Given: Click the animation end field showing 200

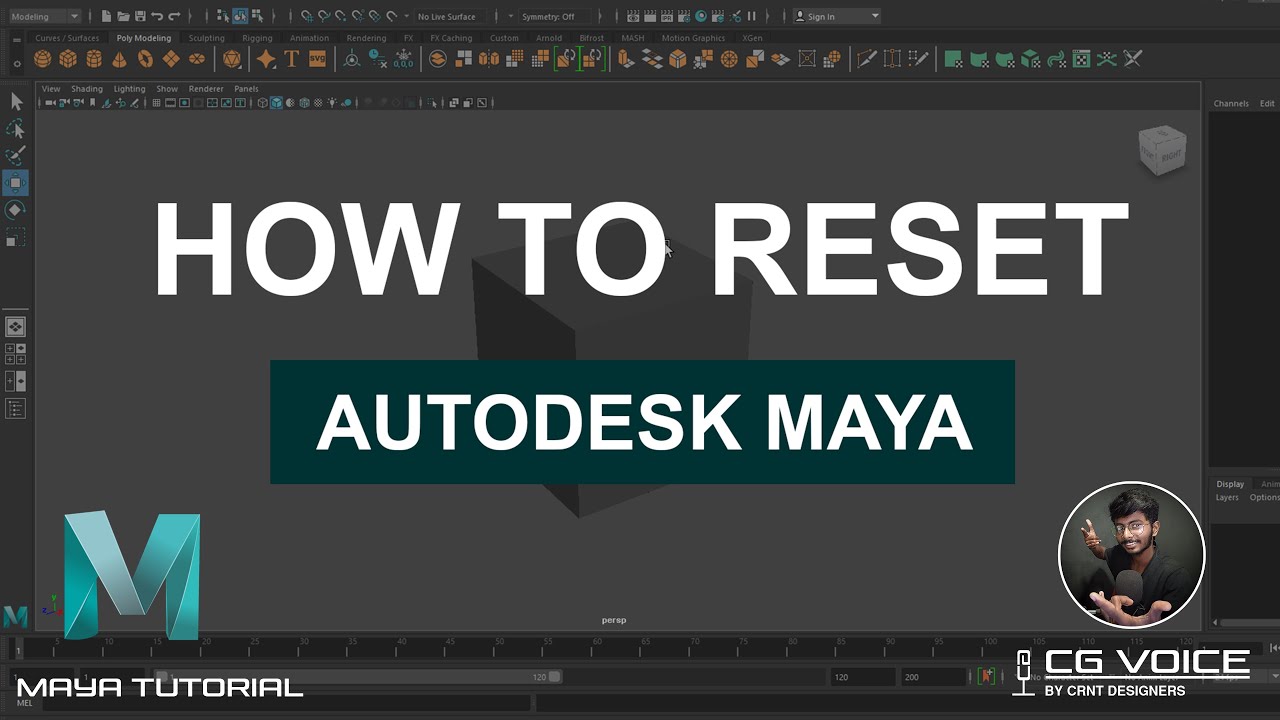Looking at the screenshot, I should (934, 677).
